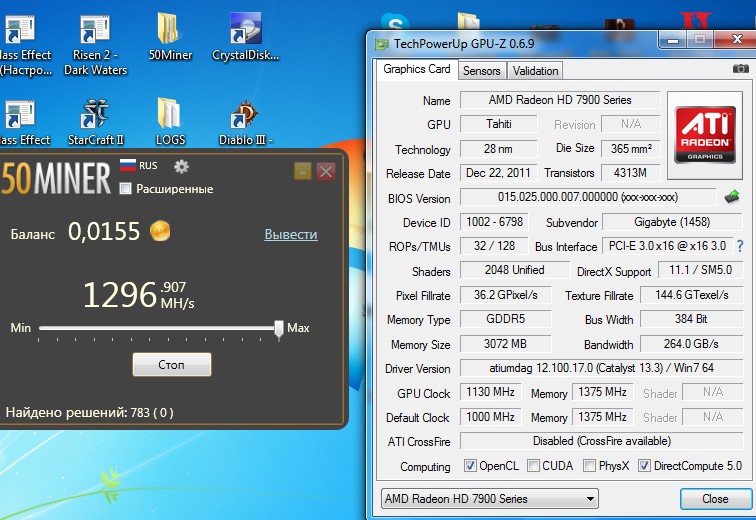756x520 pixels.
Task: Enable the Расширенные checkbox
Action: click(125, 188)
